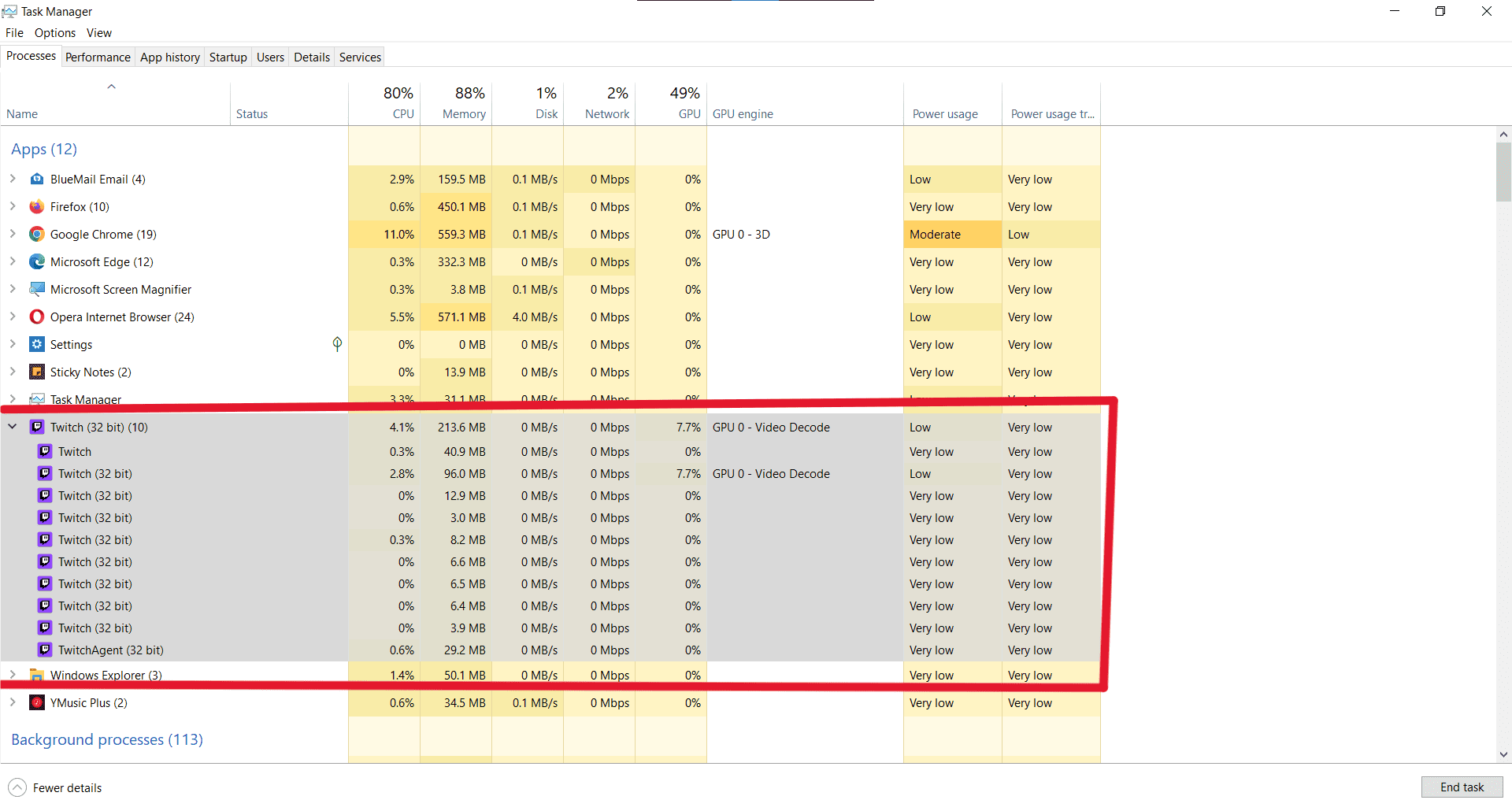Click the vertical scrollbar thumb
Screen dimensions: 1512x811
1503,172
